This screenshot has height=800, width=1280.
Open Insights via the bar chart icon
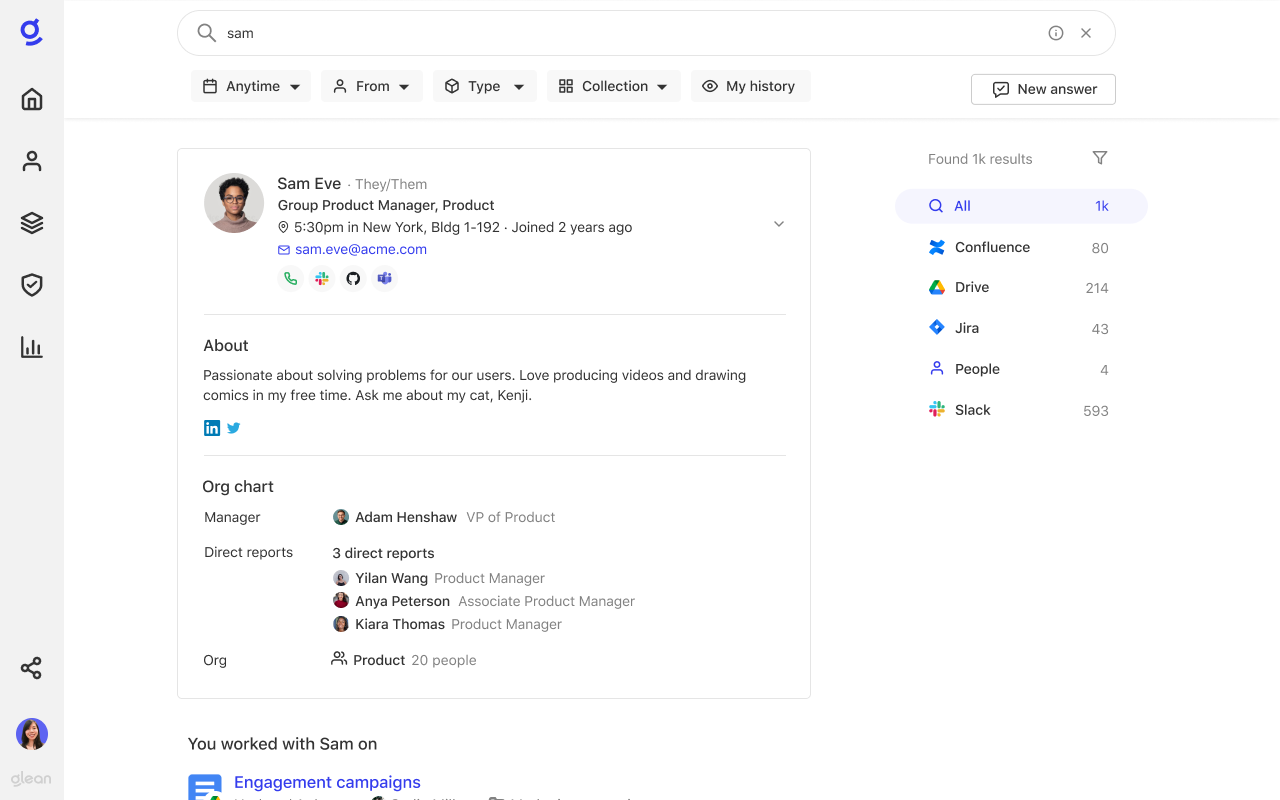31,347
